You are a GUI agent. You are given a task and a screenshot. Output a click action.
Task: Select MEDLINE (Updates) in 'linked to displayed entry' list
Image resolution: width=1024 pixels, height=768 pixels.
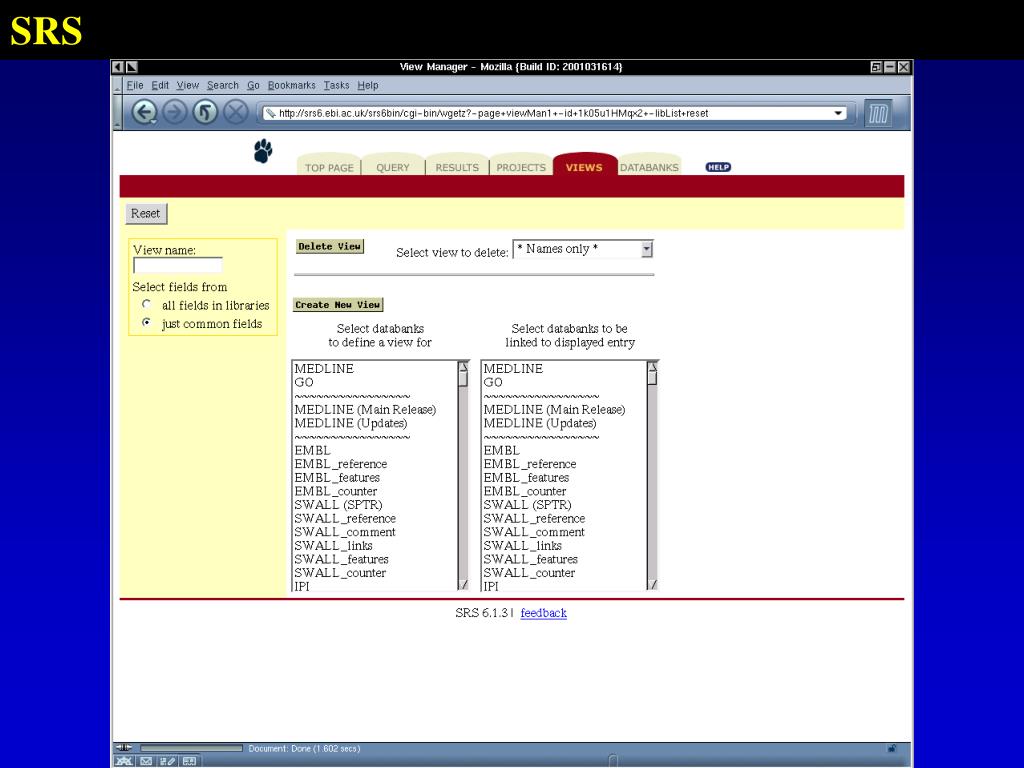tap(564, 423)
